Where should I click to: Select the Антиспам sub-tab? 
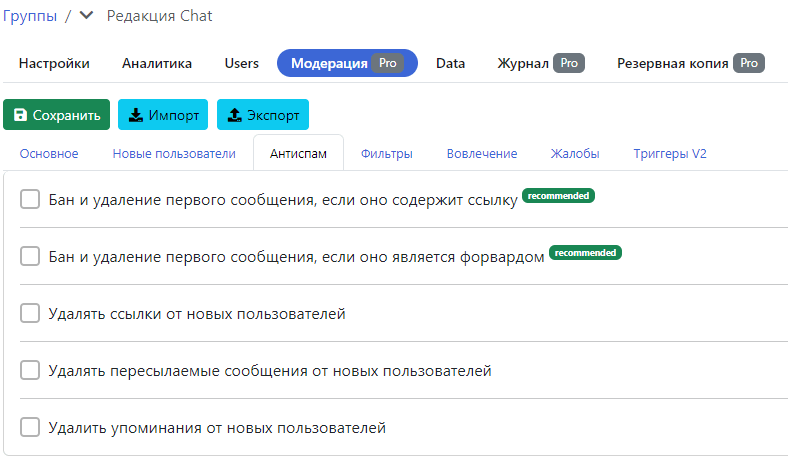point(299,153)
